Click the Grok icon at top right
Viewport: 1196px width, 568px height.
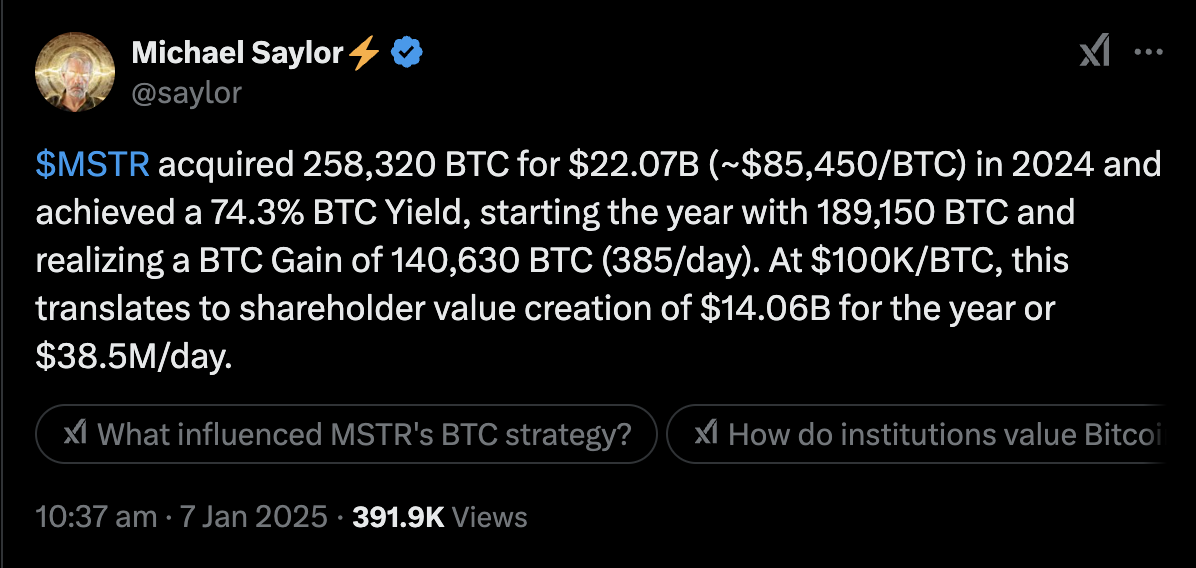tap(1094, 53)
